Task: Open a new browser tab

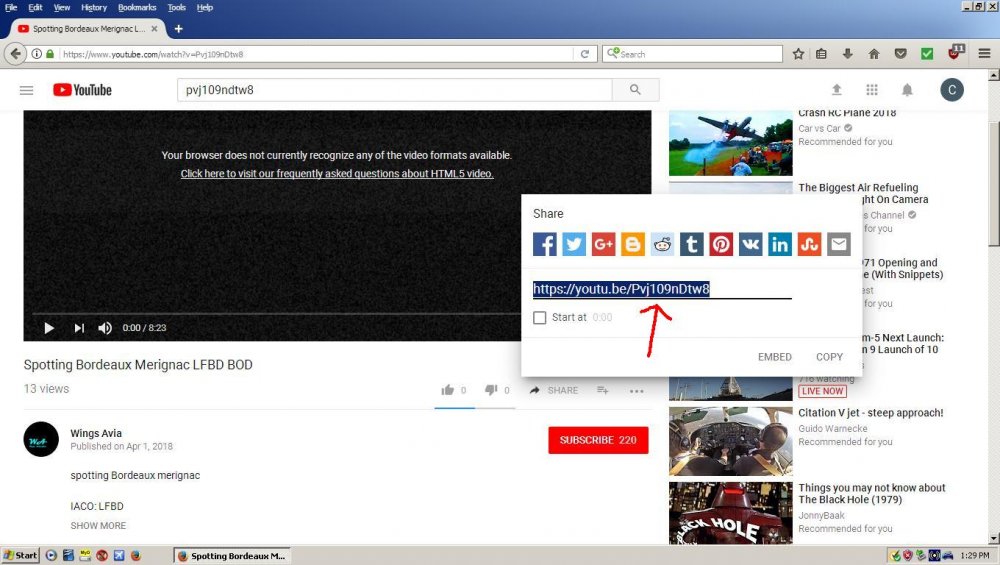Action: pos(179,29)
